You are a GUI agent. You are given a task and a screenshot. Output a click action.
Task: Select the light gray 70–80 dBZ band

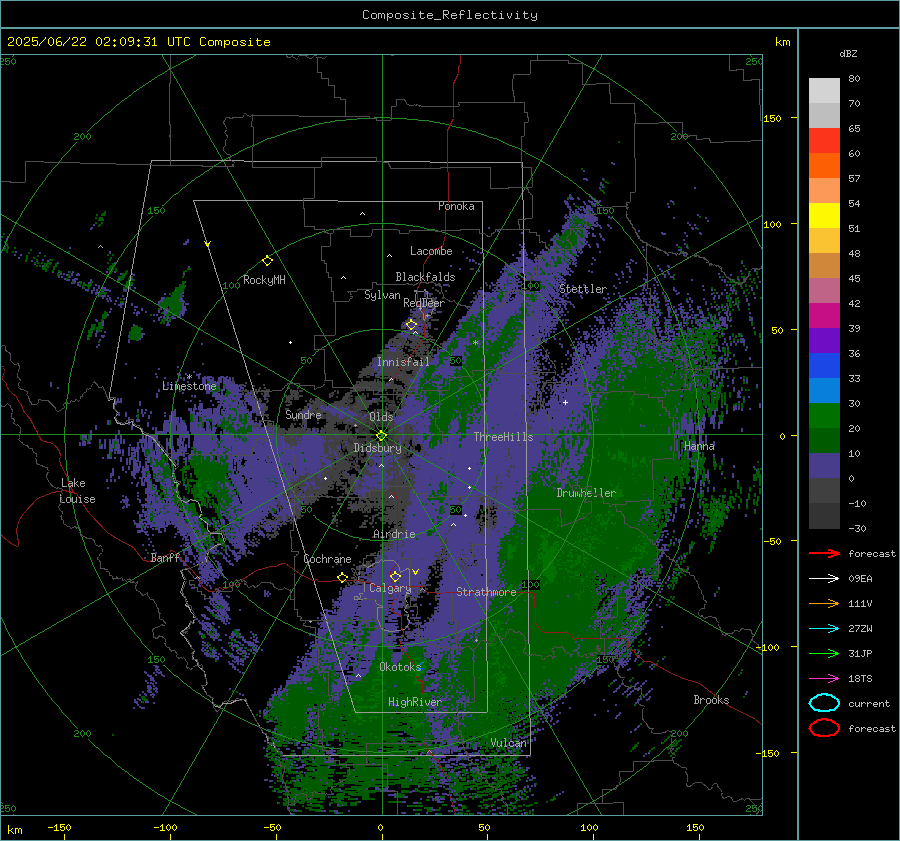point(824,91)
